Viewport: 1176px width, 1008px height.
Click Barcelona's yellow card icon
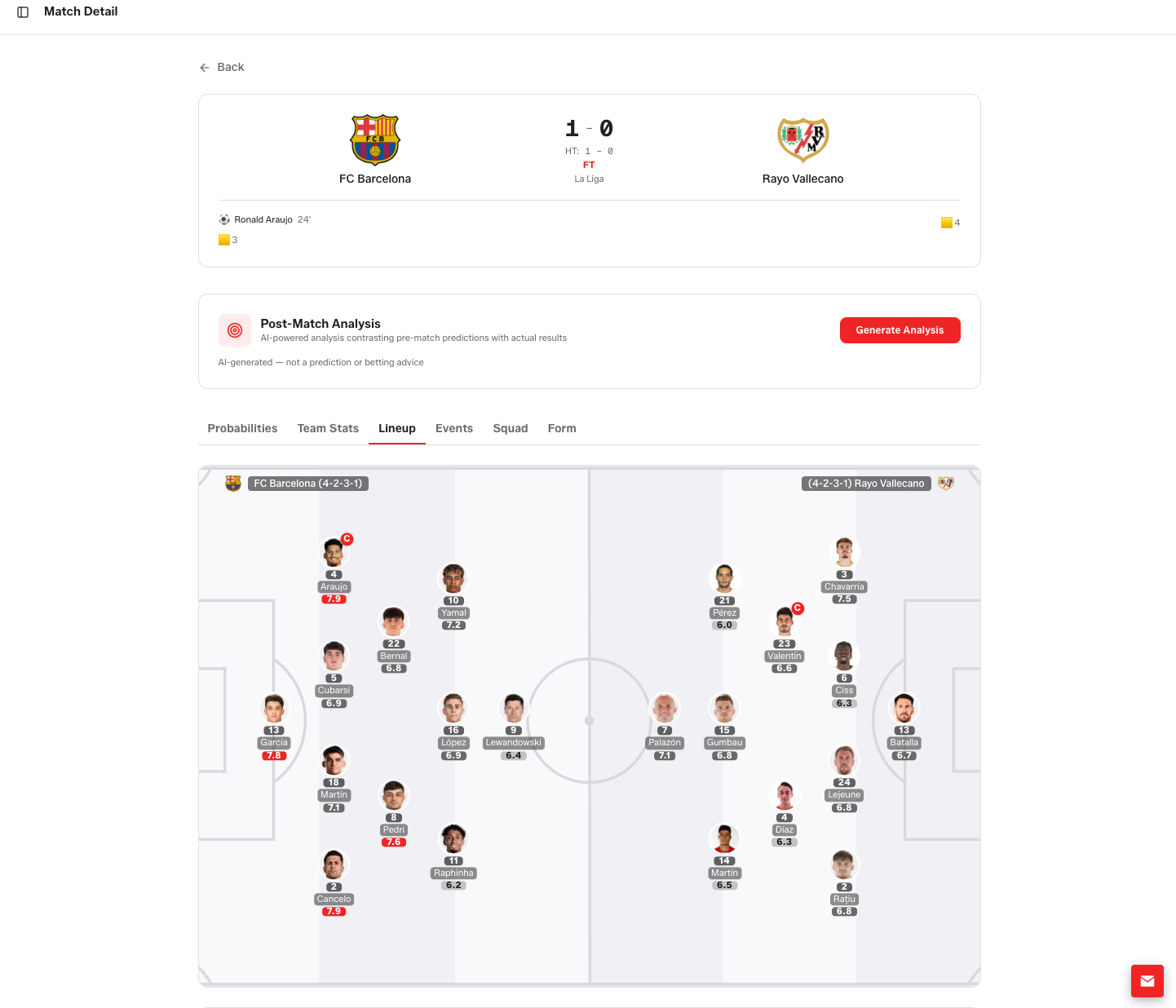coord(224,239)
